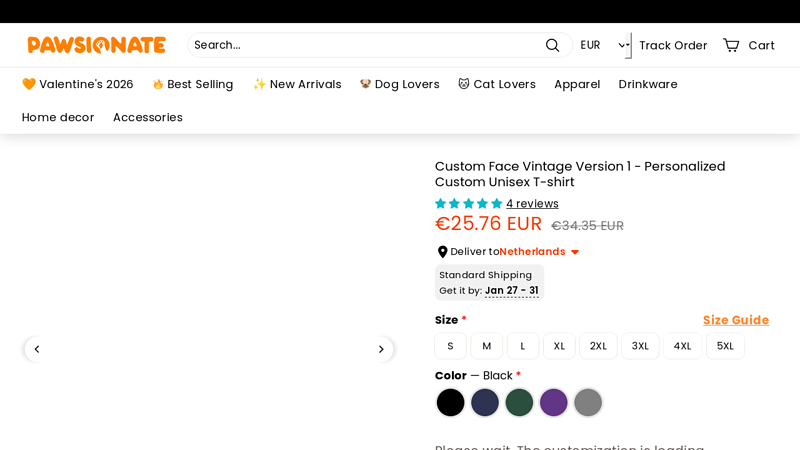The height and width of the screenshot is (450, 800).
Task: Show the previous product image
Action: click(x=37, y=349)
